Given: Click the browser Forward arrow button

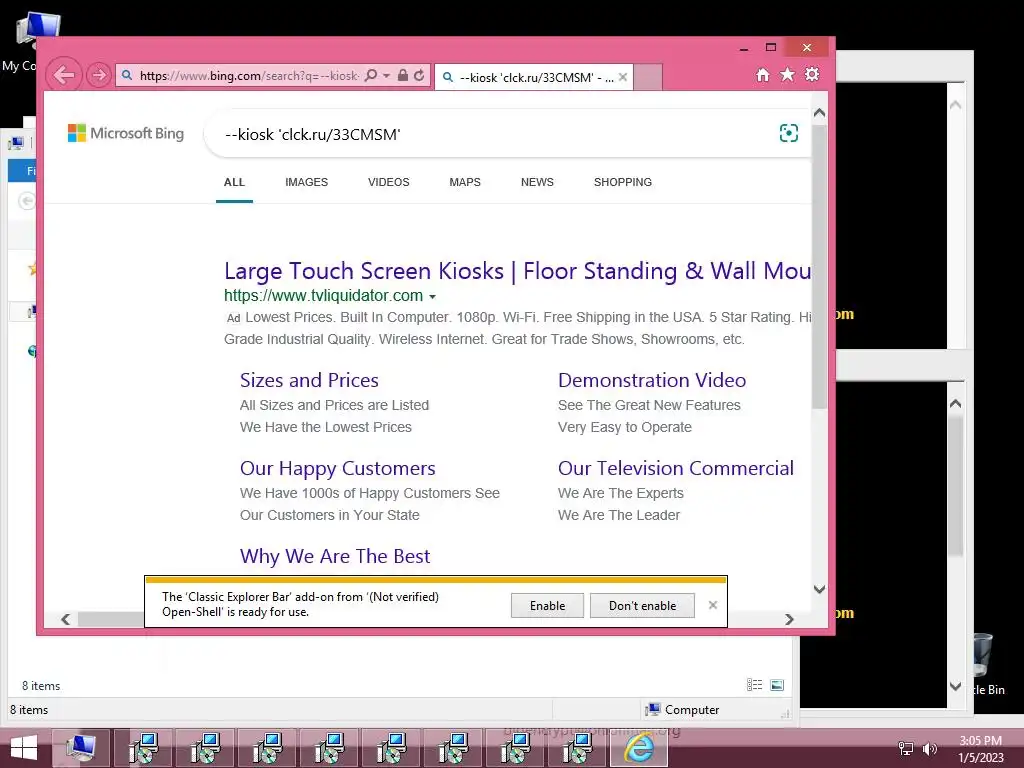Looking at the screenshot, I should click(x=98, y=75).
